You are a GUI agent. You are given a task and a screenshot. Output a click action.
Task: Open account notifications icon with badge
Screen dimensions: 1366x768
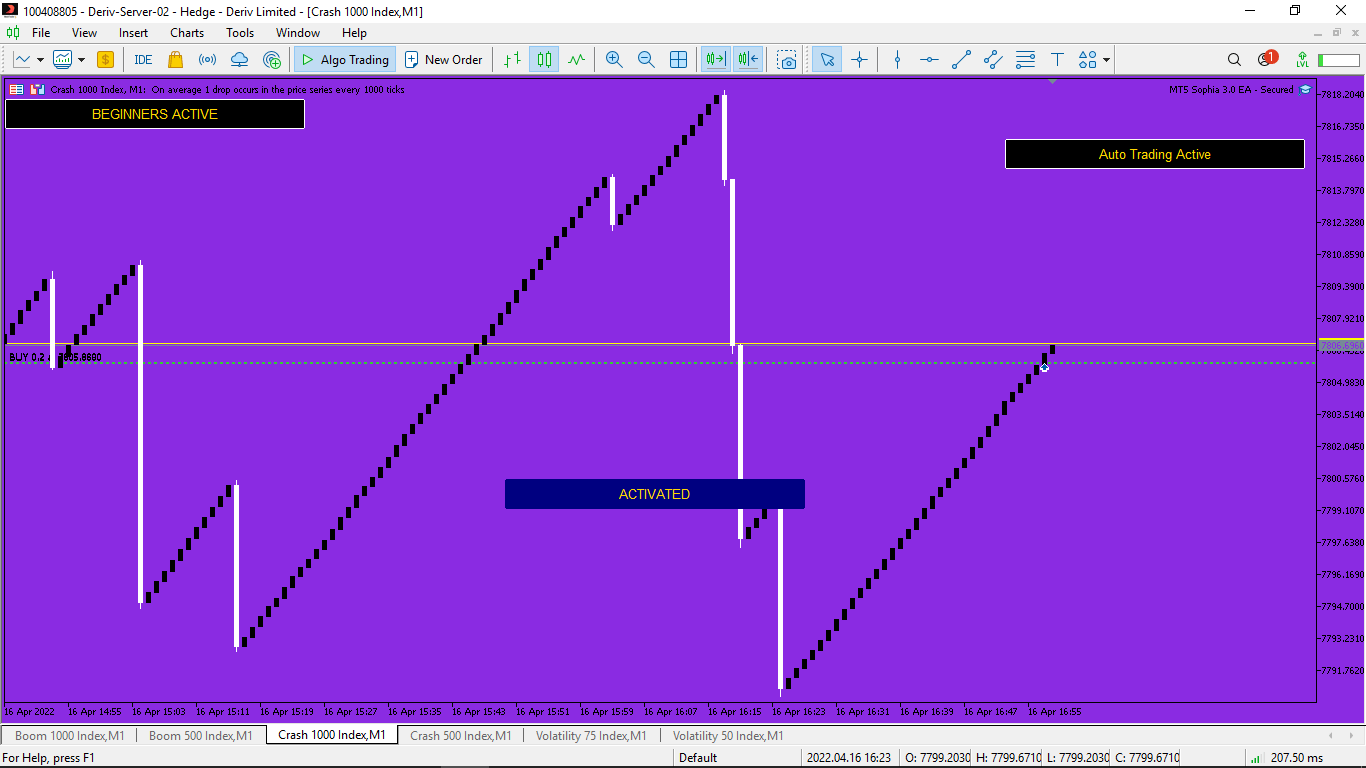[x=1267, y=59]
